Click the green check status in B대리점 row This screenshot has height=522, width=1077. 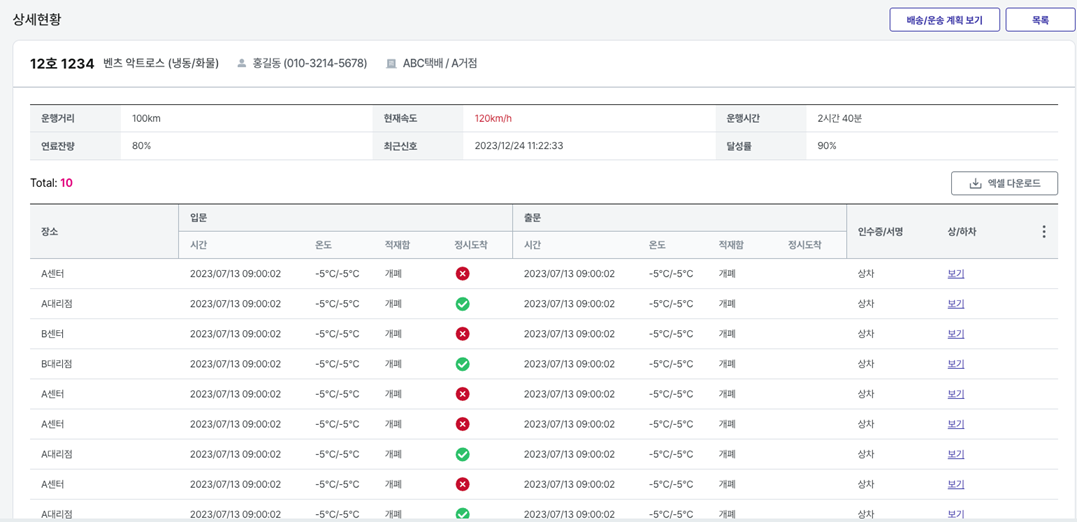[462, 364]
